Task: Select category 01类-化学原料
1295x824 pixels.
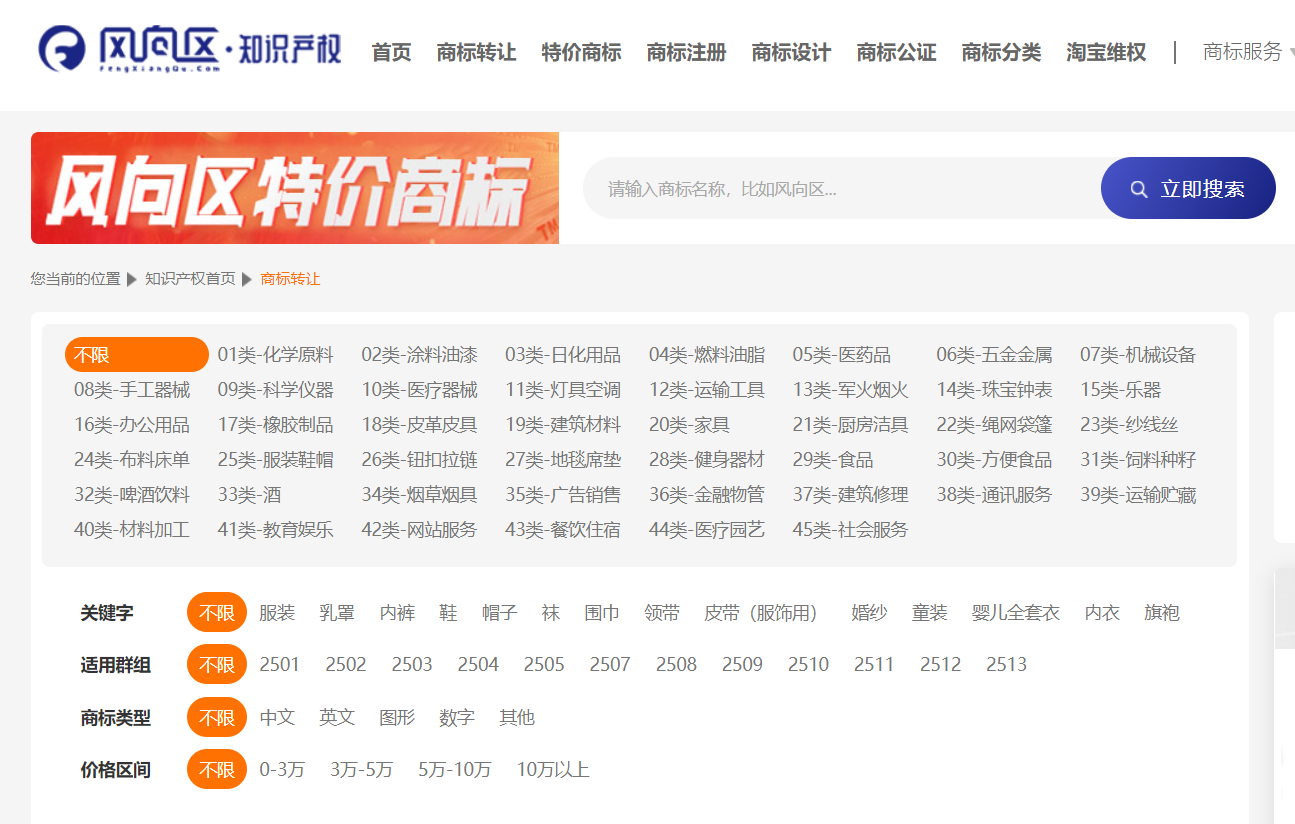Action: click(x=275, y=355)
